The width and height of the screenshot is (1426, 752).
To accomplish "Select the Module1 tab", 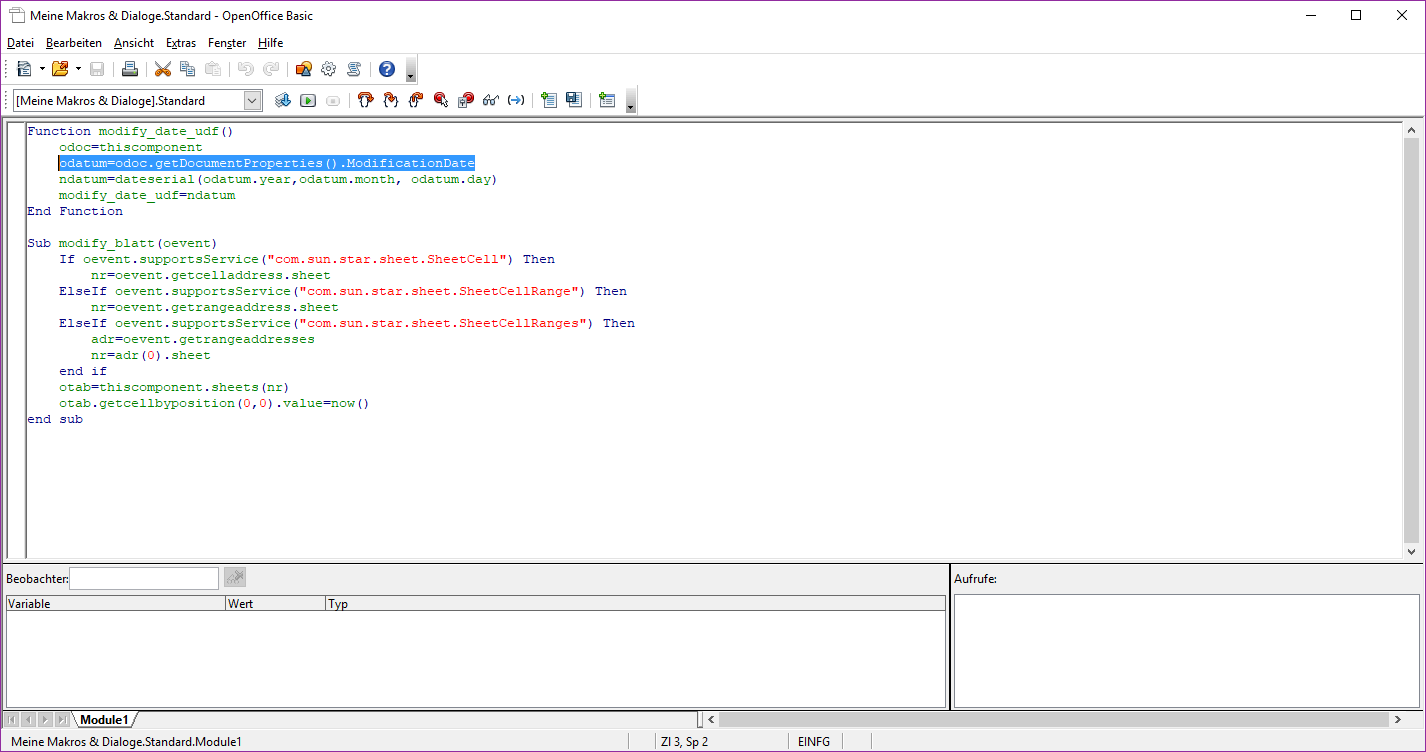I will (104, 720).
